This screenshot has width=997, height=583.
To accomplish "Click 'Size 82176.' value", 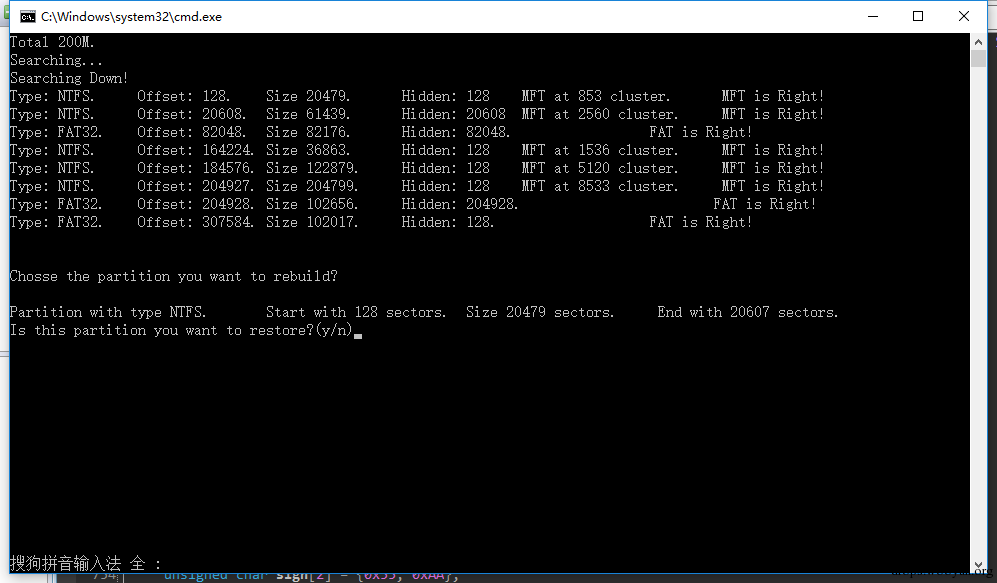I will point(308,132).
